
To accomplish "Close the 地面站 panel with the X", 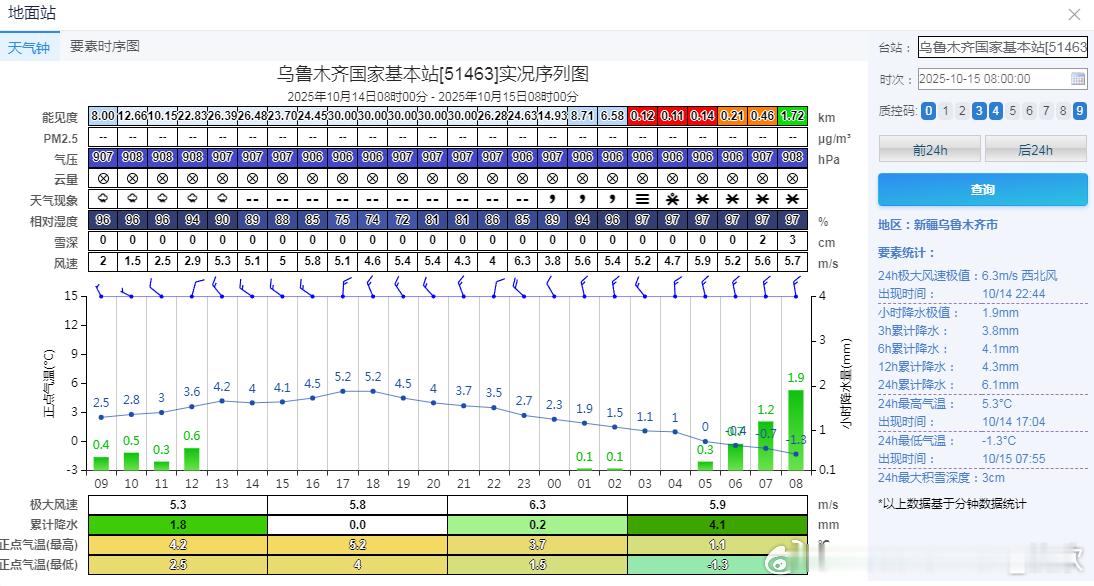I will 1074,15.
